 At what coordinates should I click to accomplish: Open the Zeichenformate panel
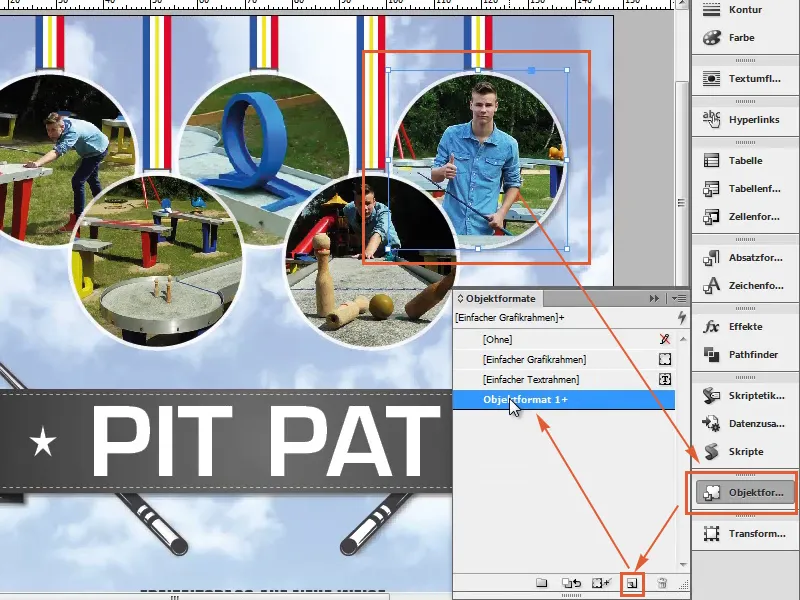point(744,286)
